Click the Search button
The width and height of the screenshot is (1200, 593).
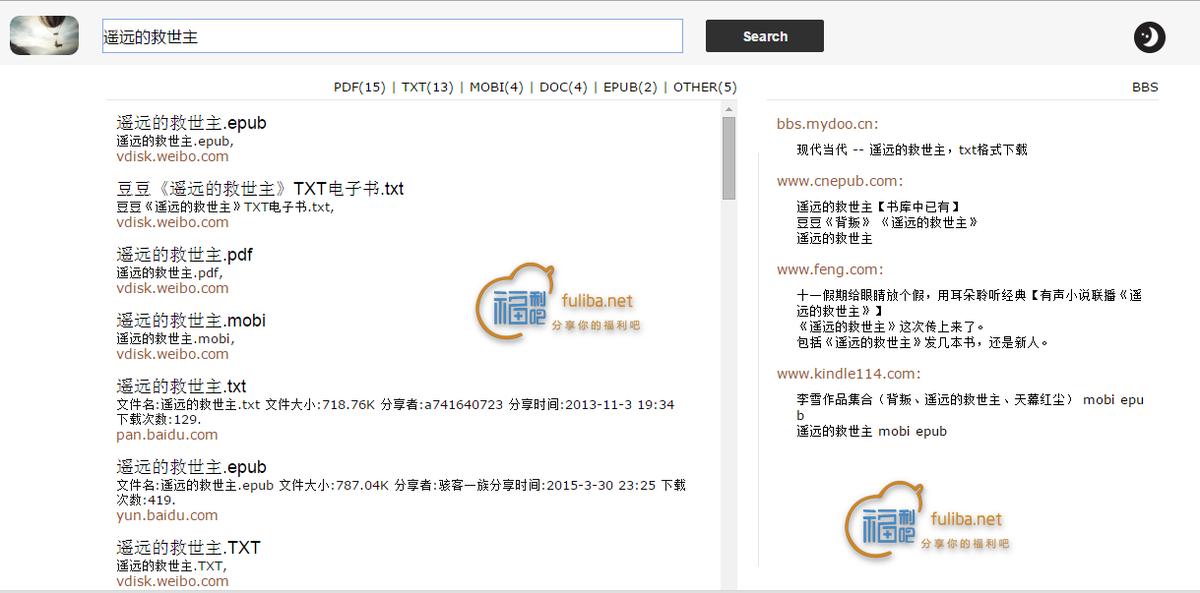coord(765,36)
